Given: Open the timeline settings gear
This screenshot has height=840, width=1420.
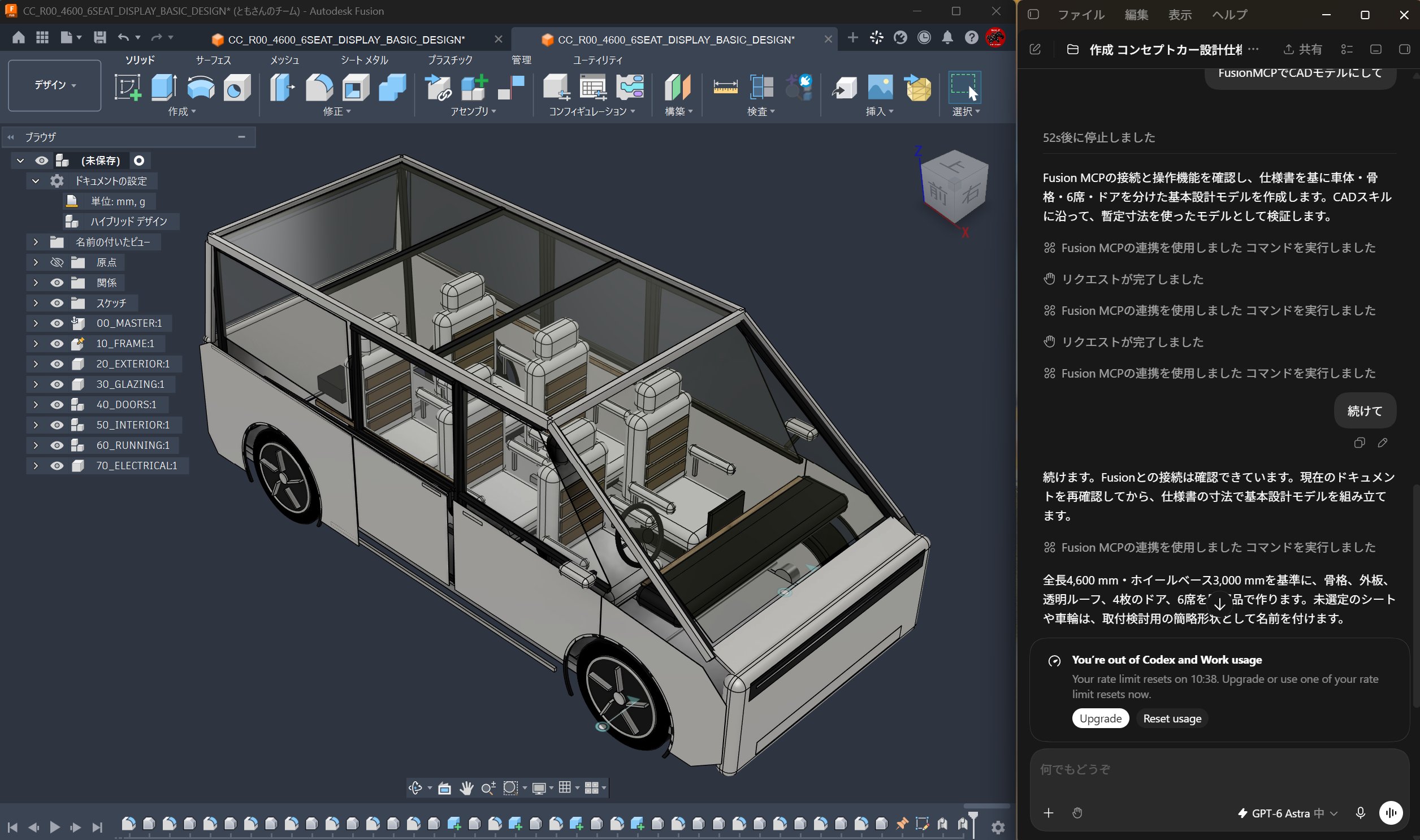Looking at the screenshot, I should pyautogui.click(x=998, y=827).
